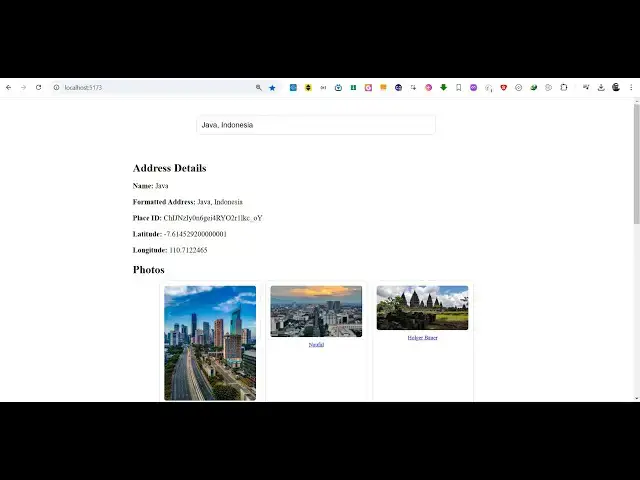640x480 pixels.
Task: Follow the attribution link under city aerial photo
Action: click(316, 344)
